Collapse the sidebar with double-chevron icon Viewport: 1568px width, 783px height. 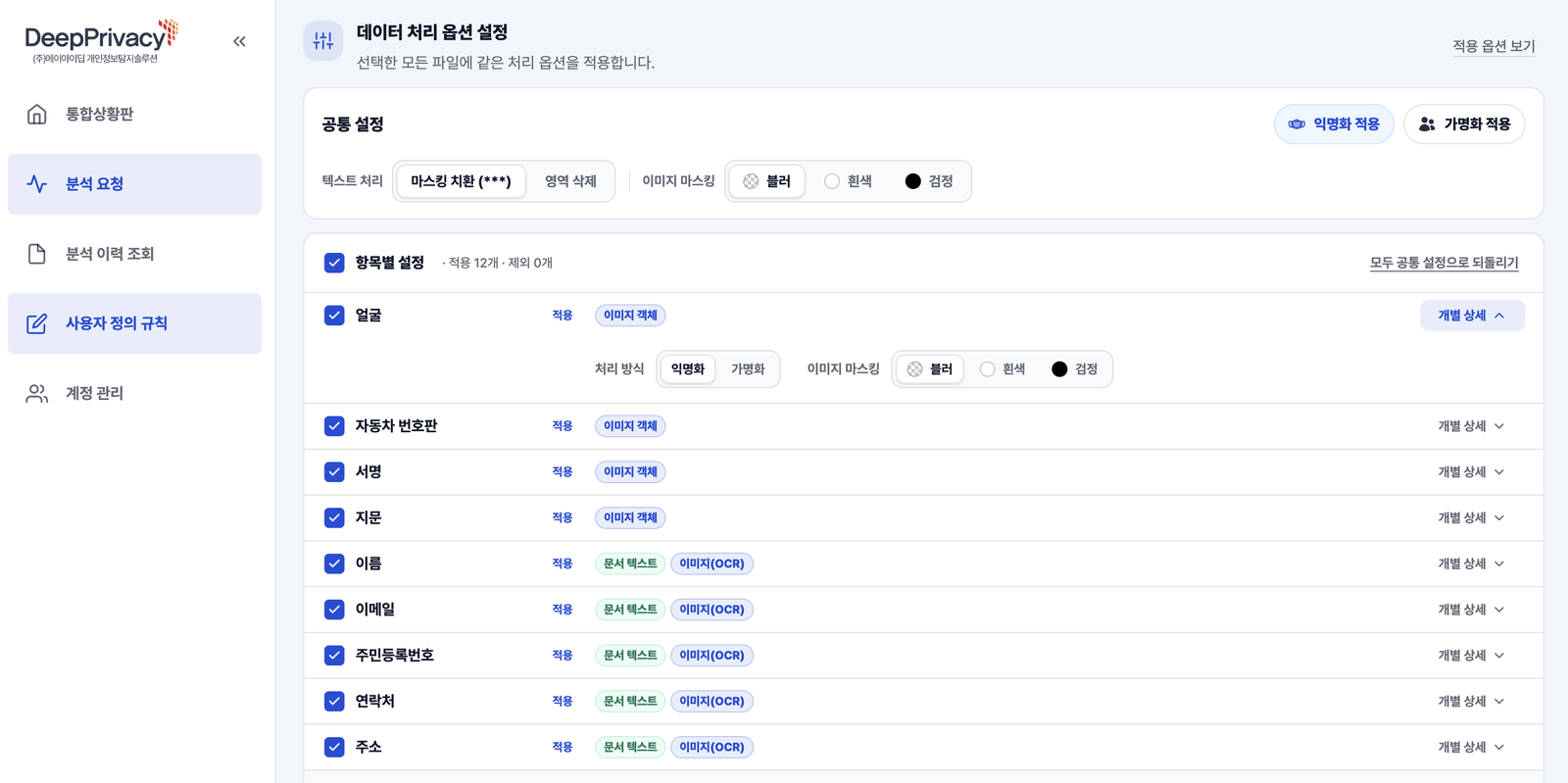[x=239, y=41]
